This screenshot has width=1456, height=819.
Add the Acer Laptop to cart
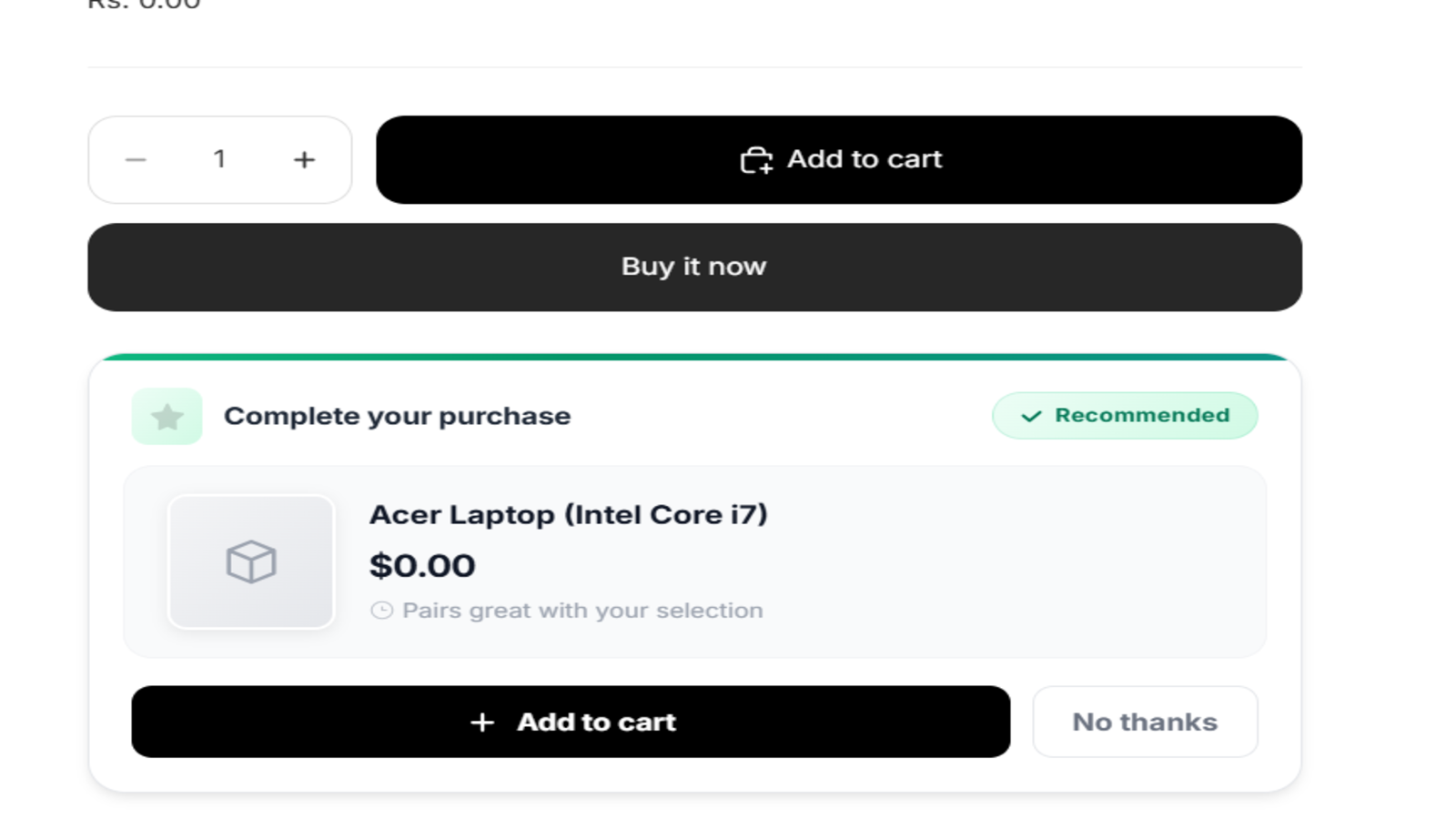coord(571,722)
